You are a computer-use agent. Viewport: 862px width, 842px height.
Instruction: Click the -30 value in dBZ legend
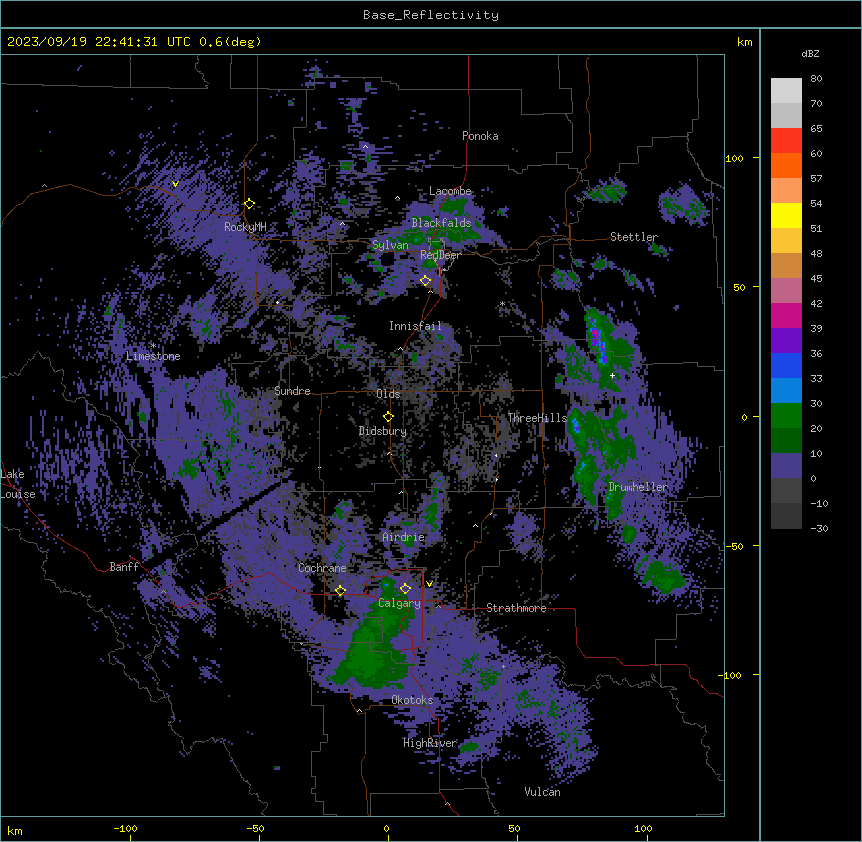[x=819, y=528]
